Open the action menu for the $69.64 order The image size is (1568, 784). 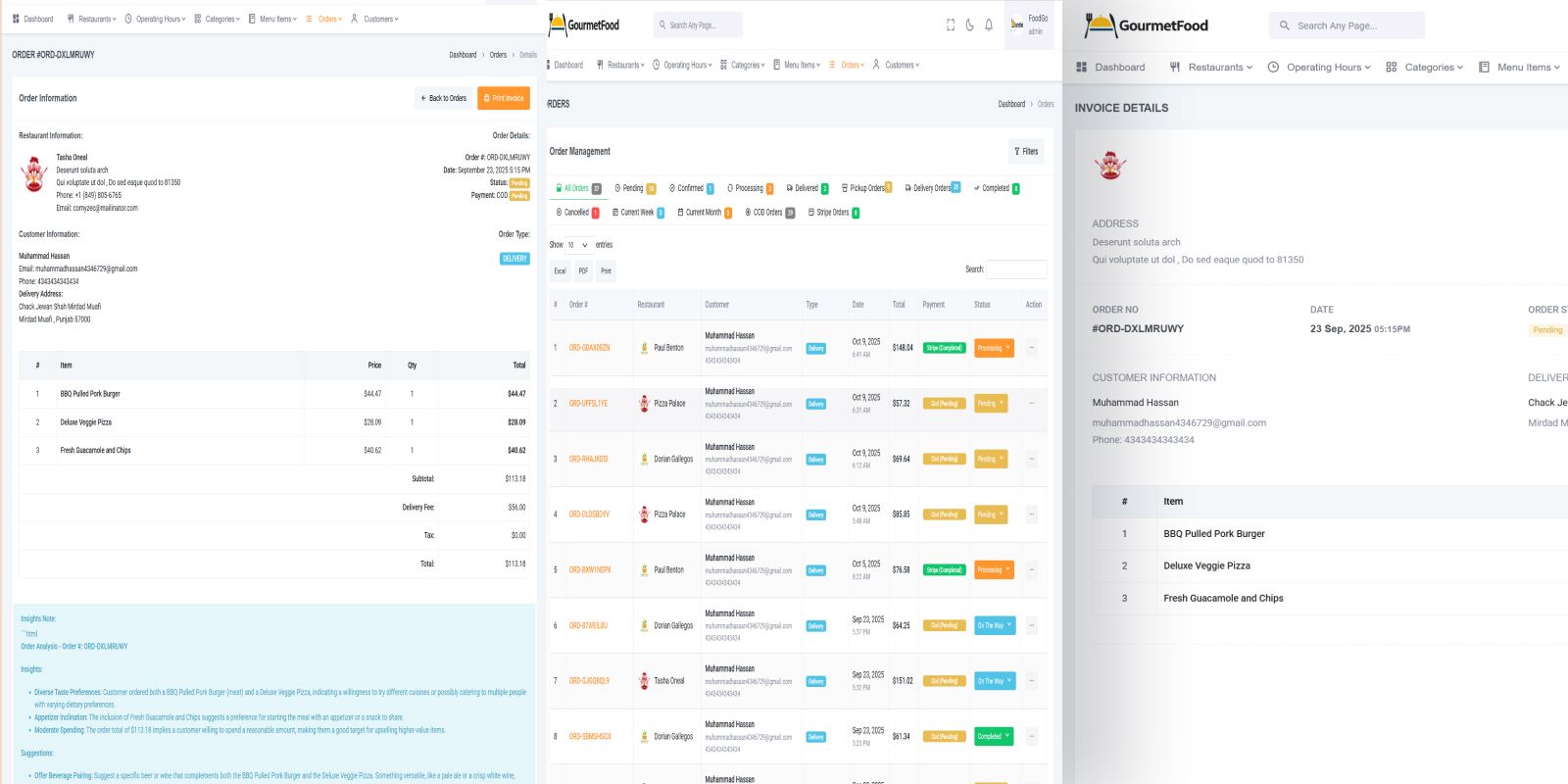[x=1031, y=459]
